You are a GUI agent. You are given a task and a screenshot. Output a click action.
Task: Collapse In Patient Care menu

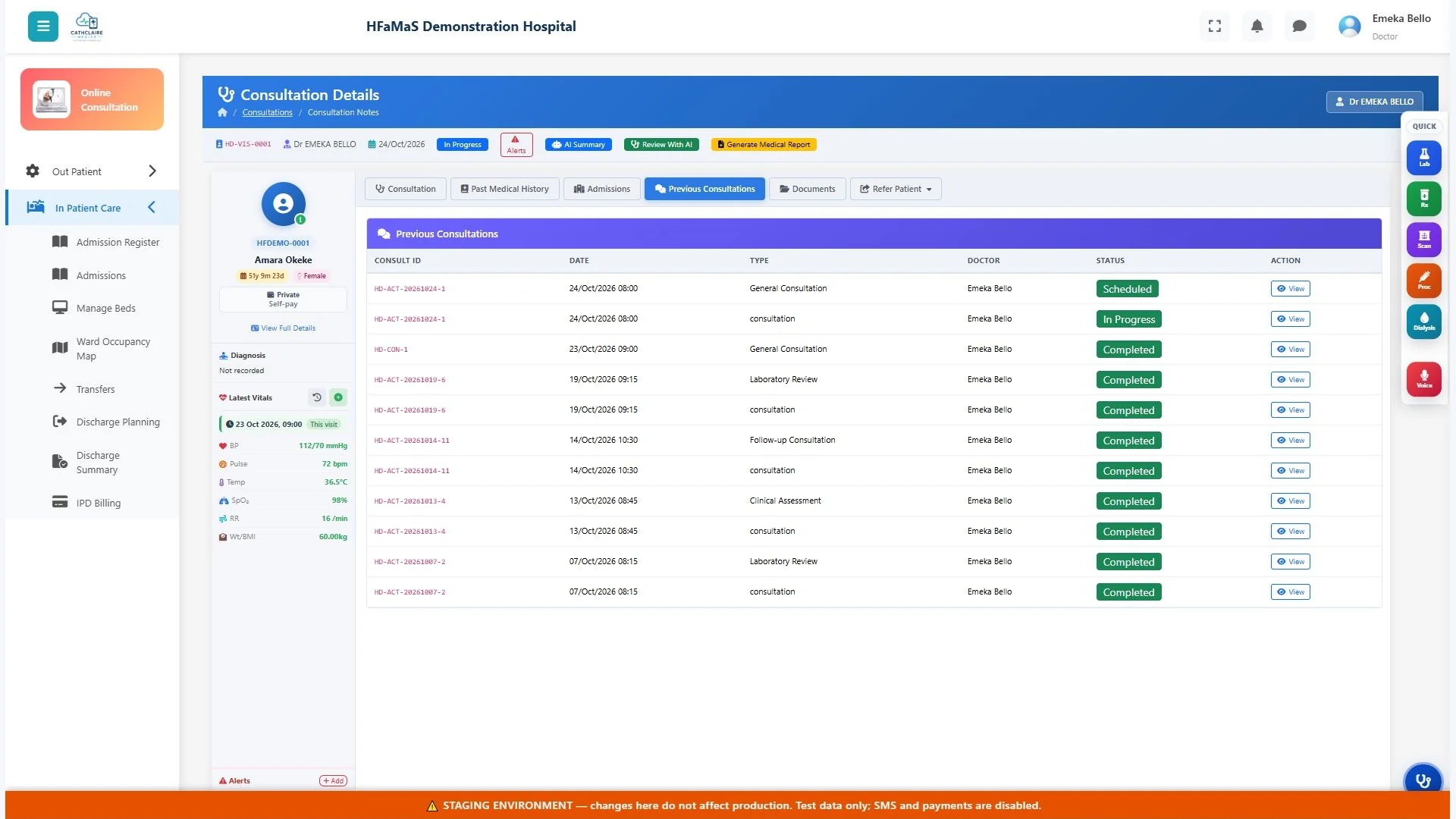point(92,208)
